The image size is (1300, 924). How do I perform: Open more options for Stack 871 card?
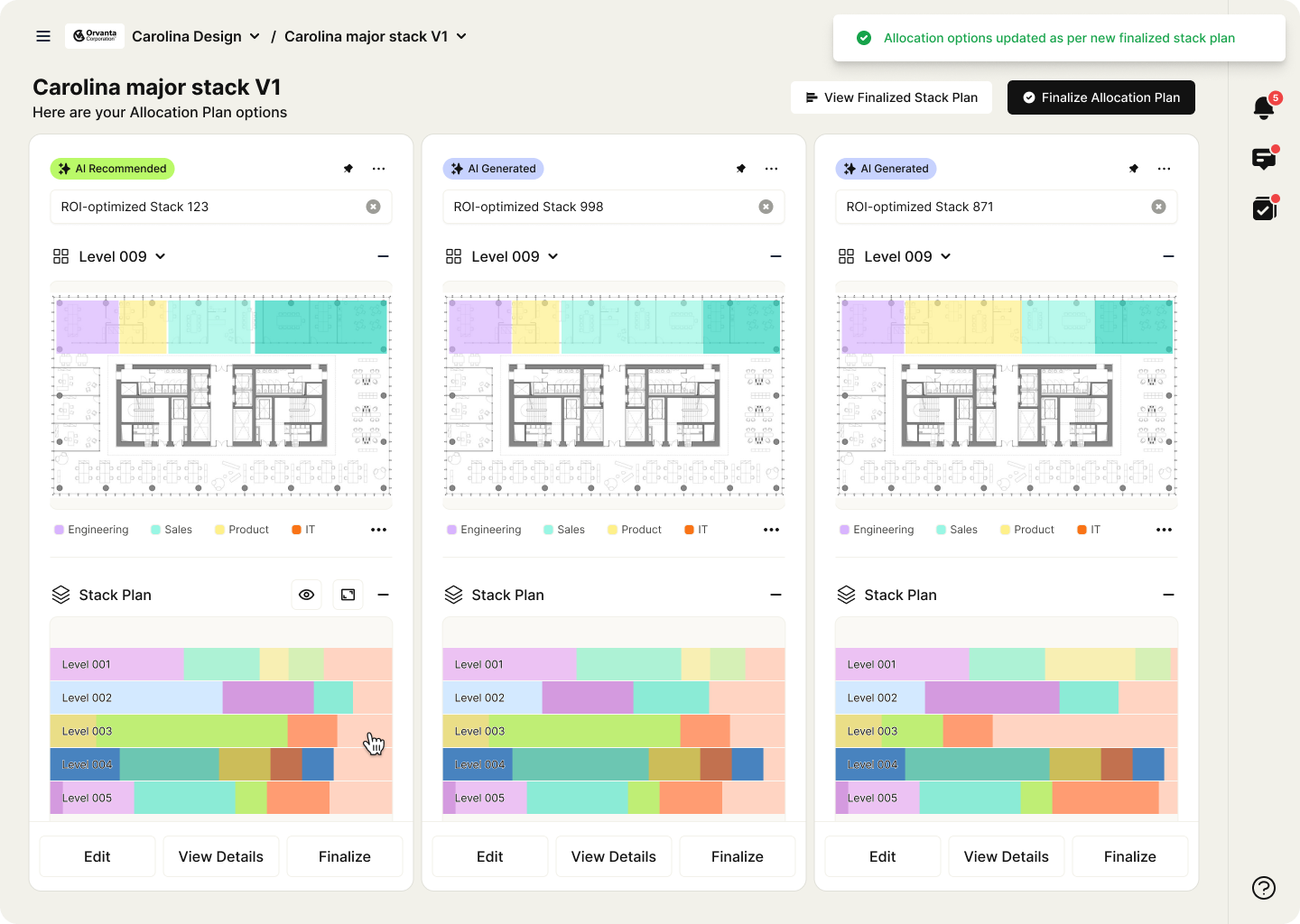coord(1164,169)
